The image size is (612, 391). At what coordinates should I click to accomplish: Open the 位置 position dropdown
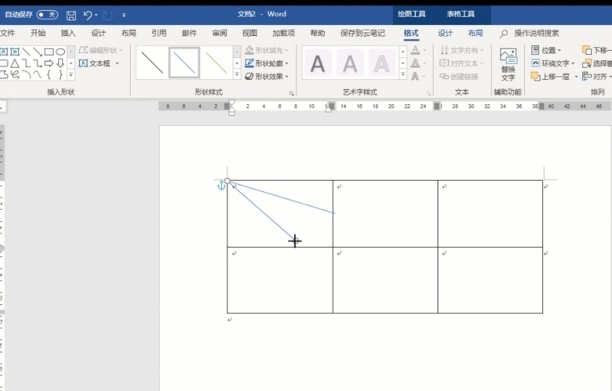546,50
